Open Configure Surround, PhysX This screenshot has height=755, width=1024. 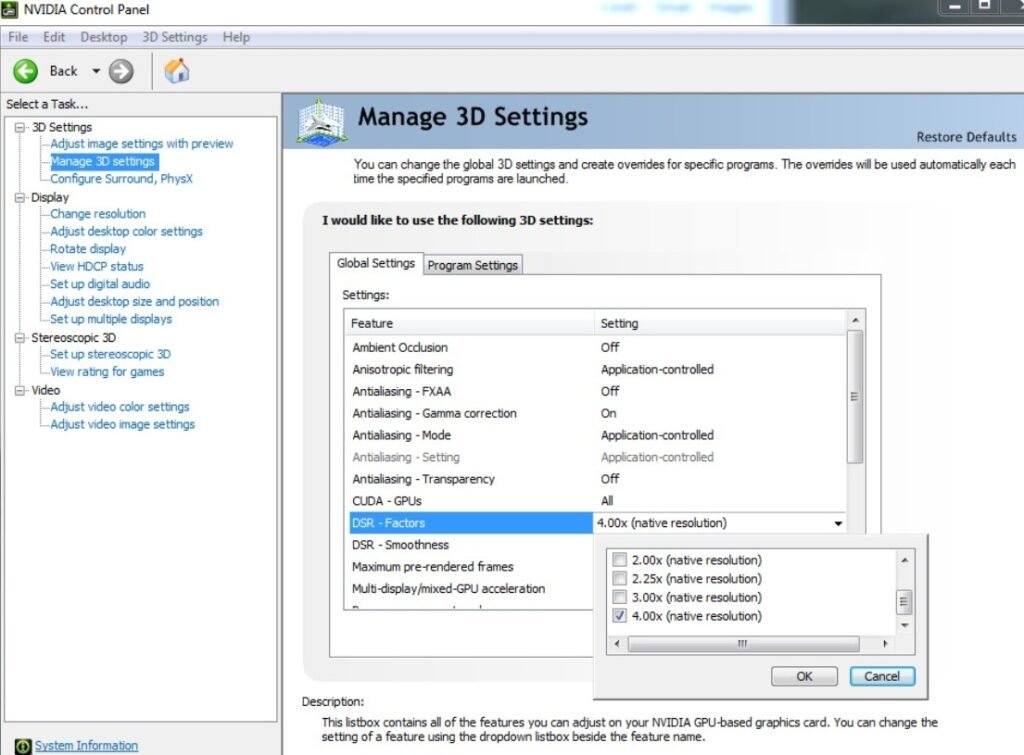(x=121, y=179)
